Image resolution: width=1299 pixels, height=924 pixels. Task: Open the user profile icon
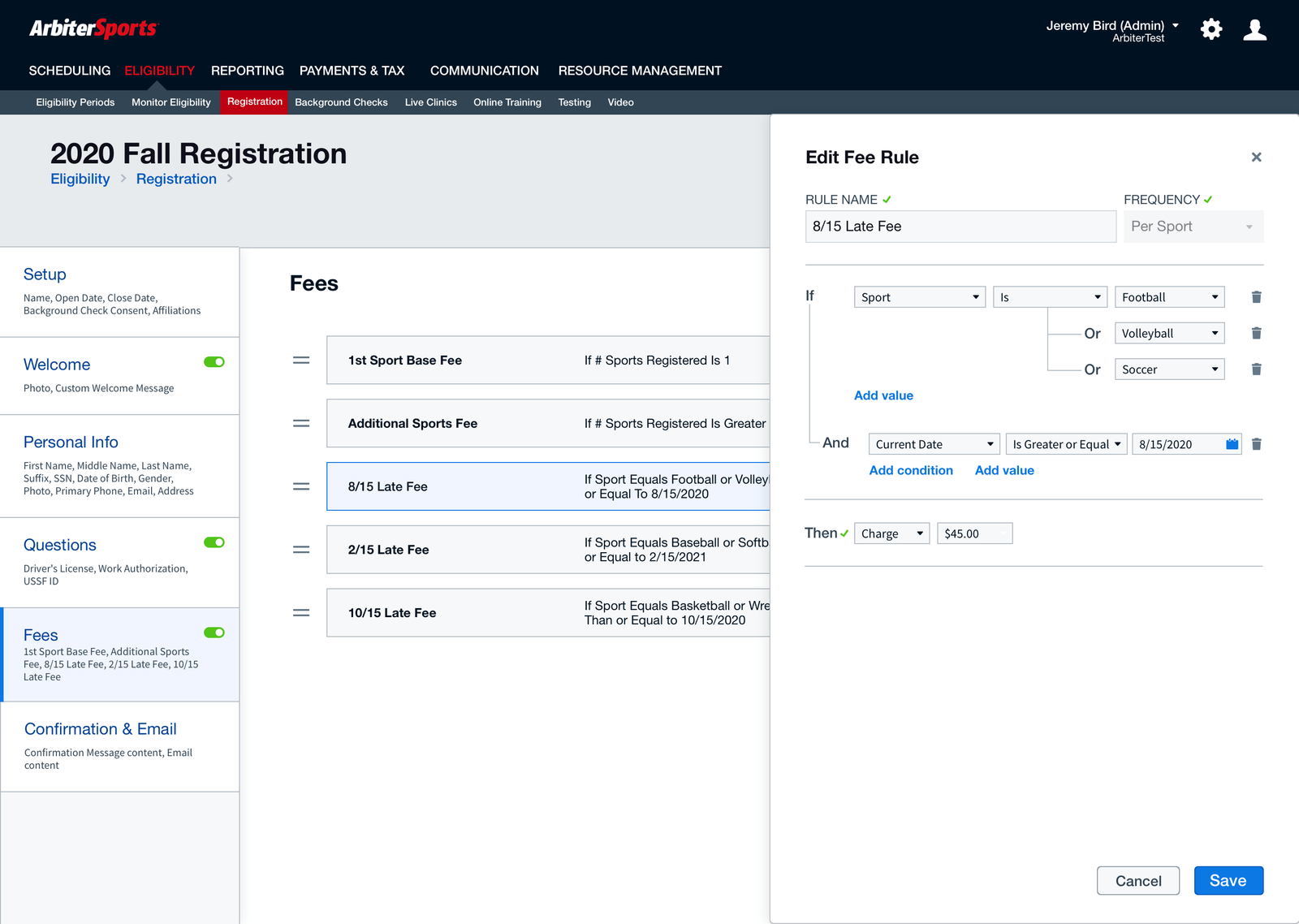1255,30
